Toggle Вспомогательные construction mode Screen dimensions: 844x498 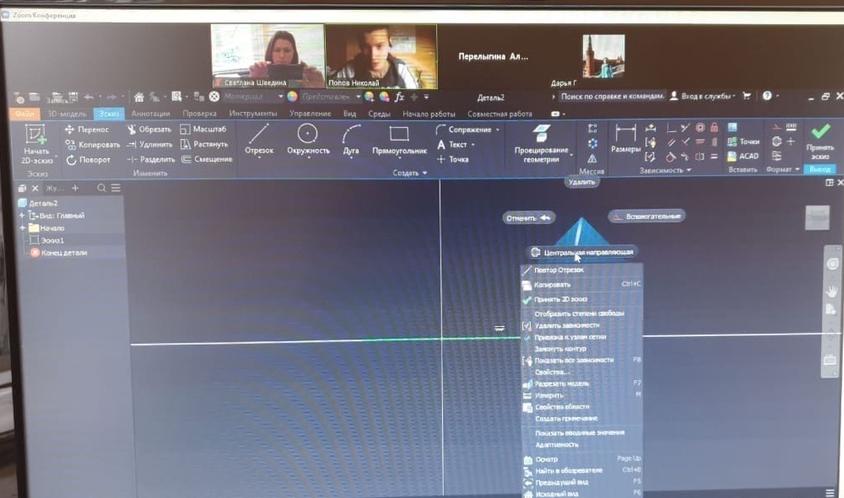pos(646,216)
